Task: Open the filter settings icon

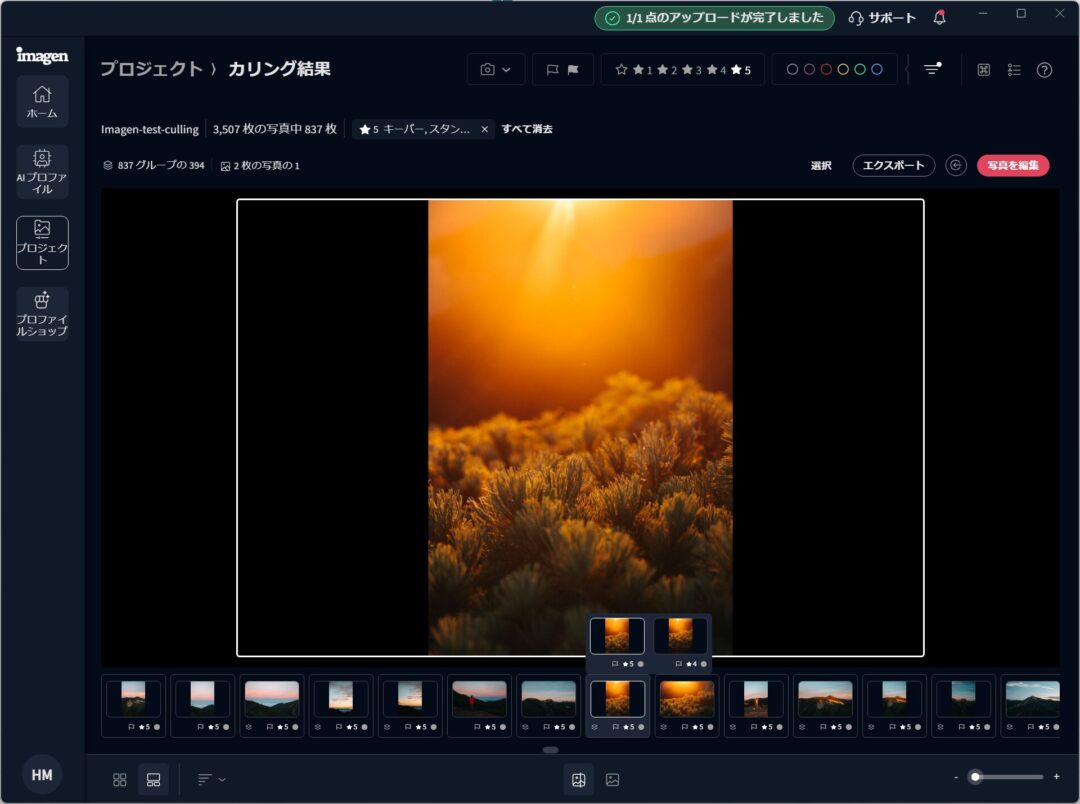Action: pyautogui.click(x=932, y=69)
